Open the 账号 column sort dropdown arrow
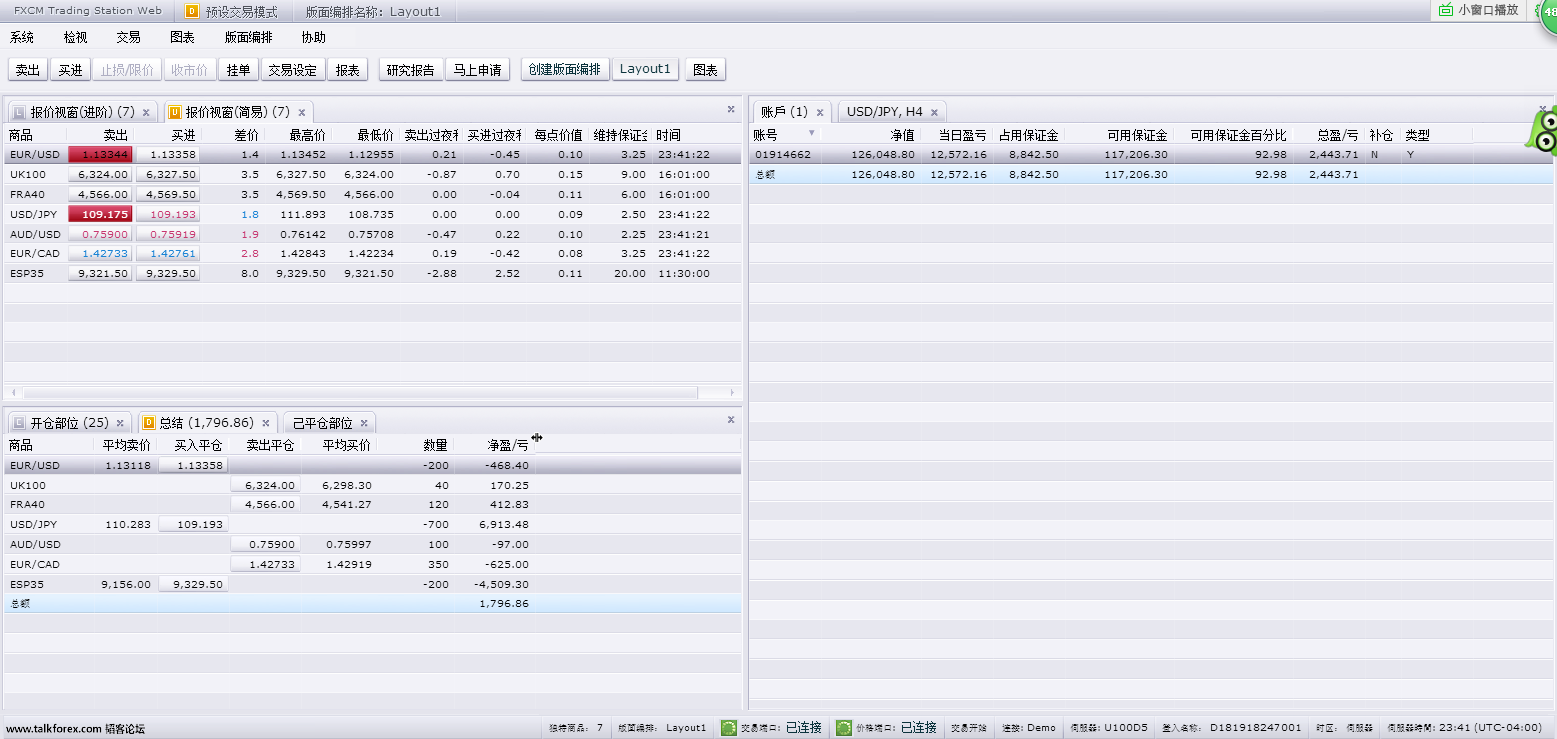1557x739 pixels. coord(811,134)
